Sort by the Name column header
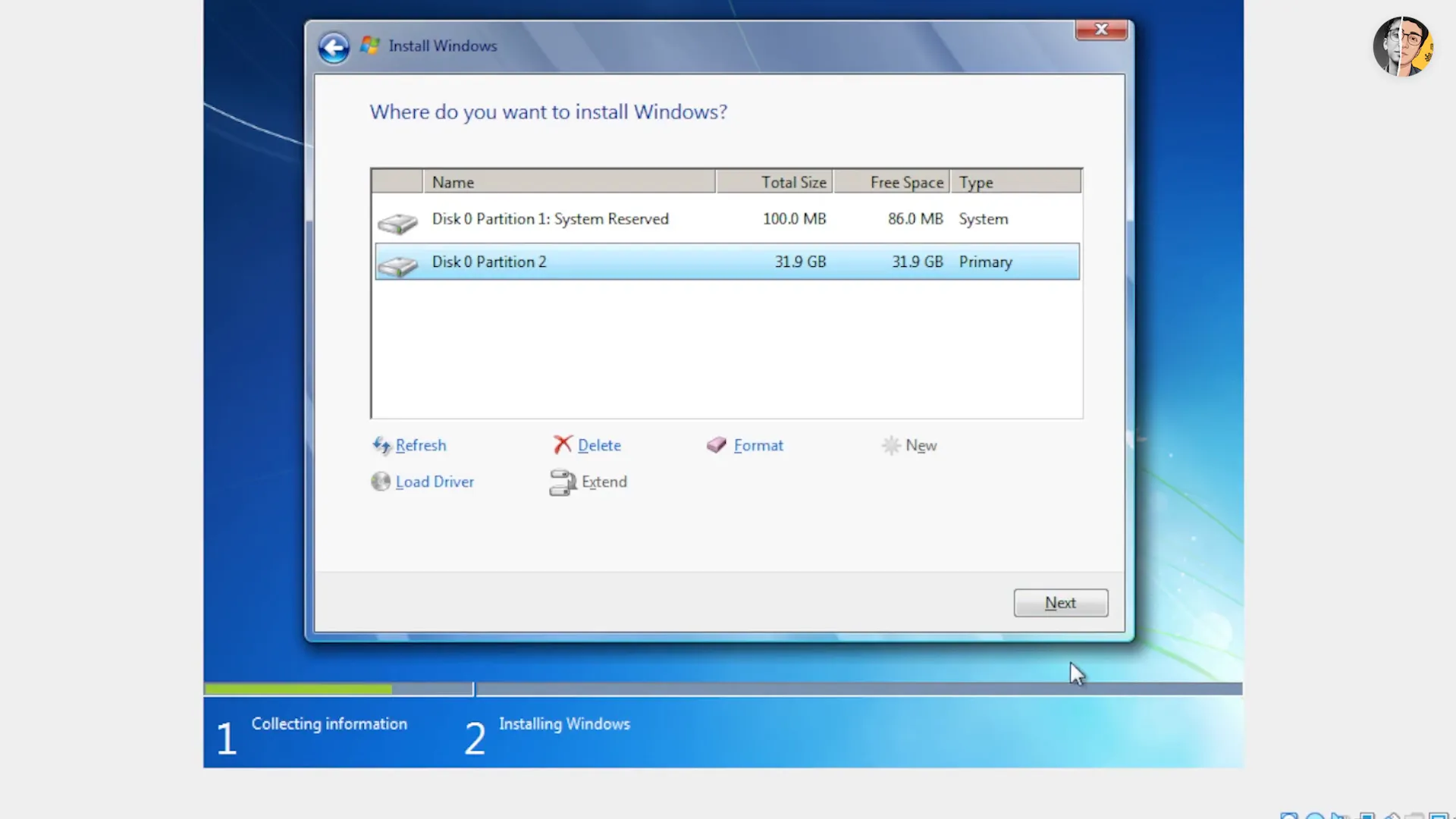Viewport: 1456px width, 819px height. [570, 182]
